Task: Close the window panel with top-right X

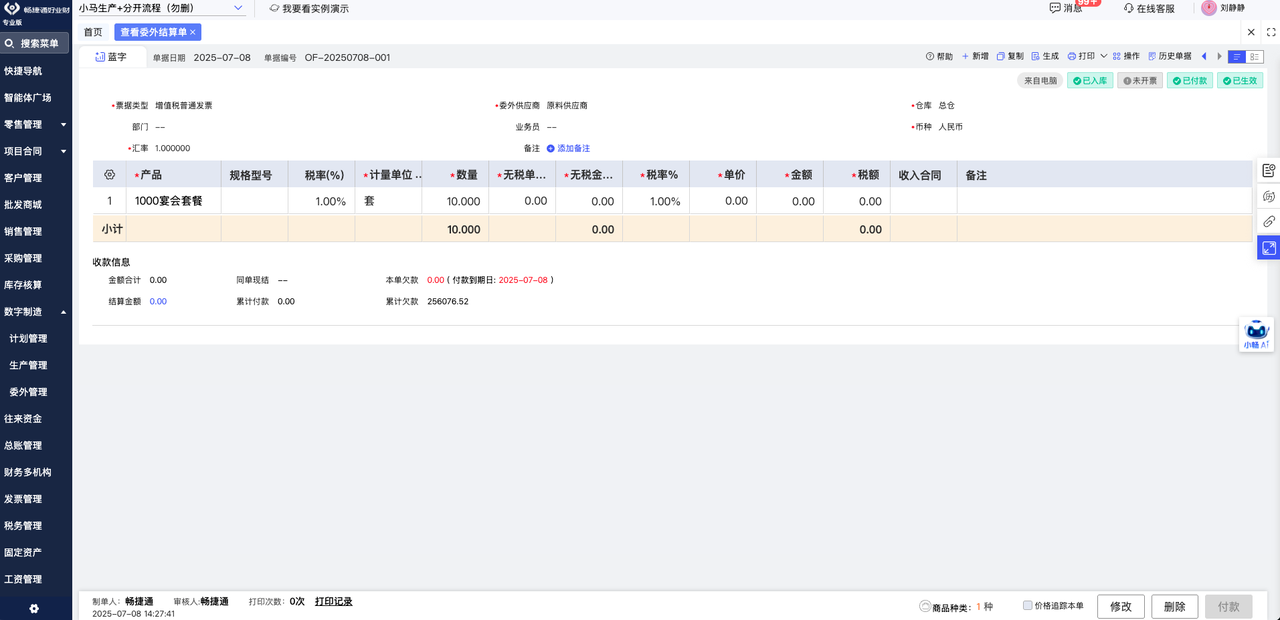Action: pos(1251,32)
